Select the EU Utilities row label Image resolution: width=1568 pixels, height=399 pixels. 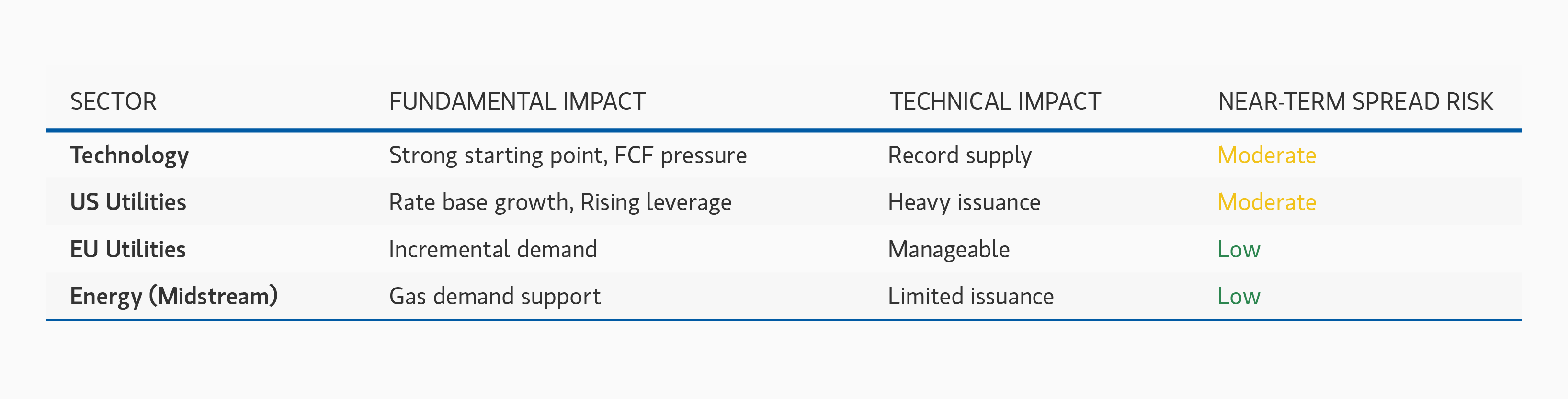coord(128,249)
